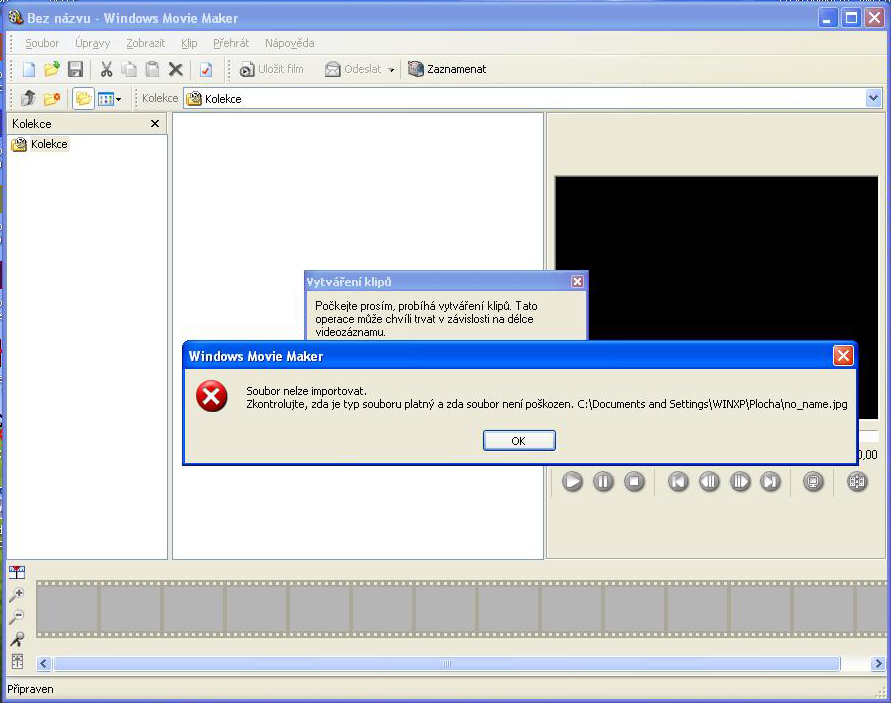This screenshot has width=891, height=703.
Task: Click the Odeslat toolbar button
Action: pyautogui.click(x=353, y=69)
